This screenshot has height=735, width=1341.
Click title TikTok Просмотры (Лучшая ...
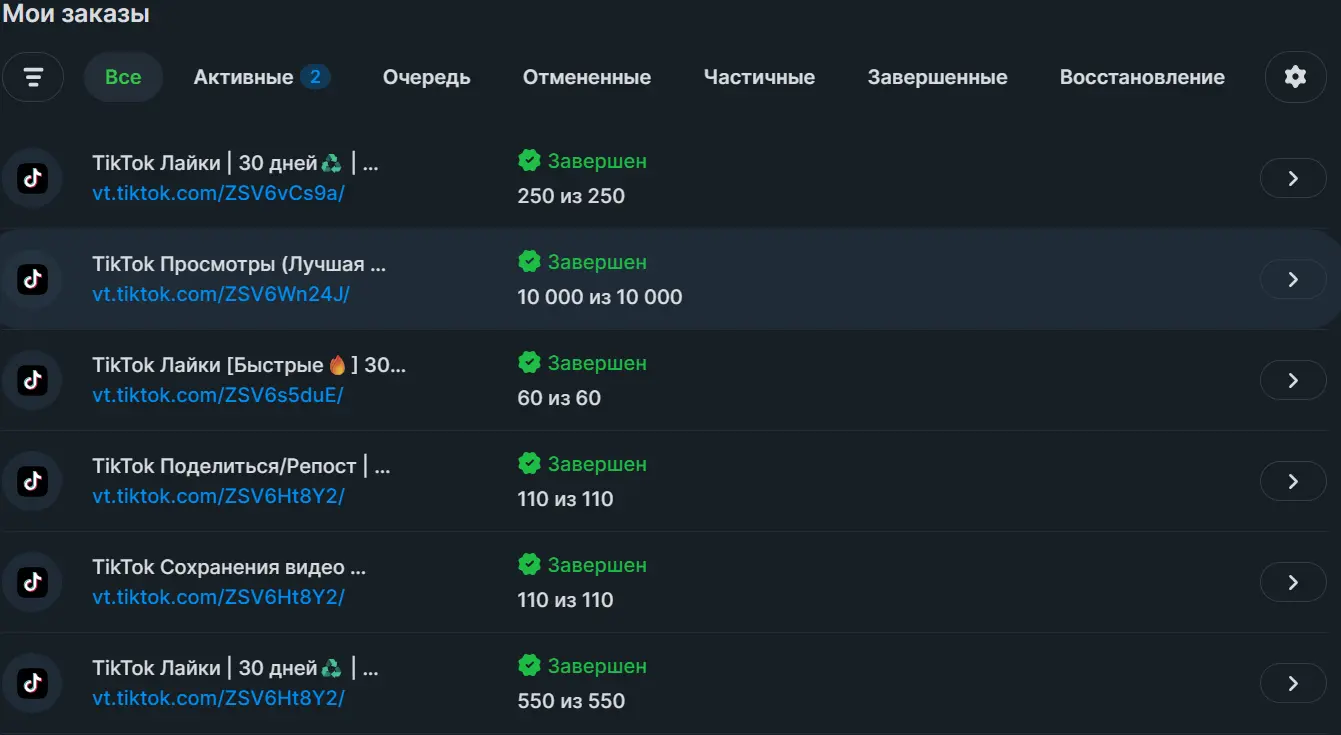239,264
